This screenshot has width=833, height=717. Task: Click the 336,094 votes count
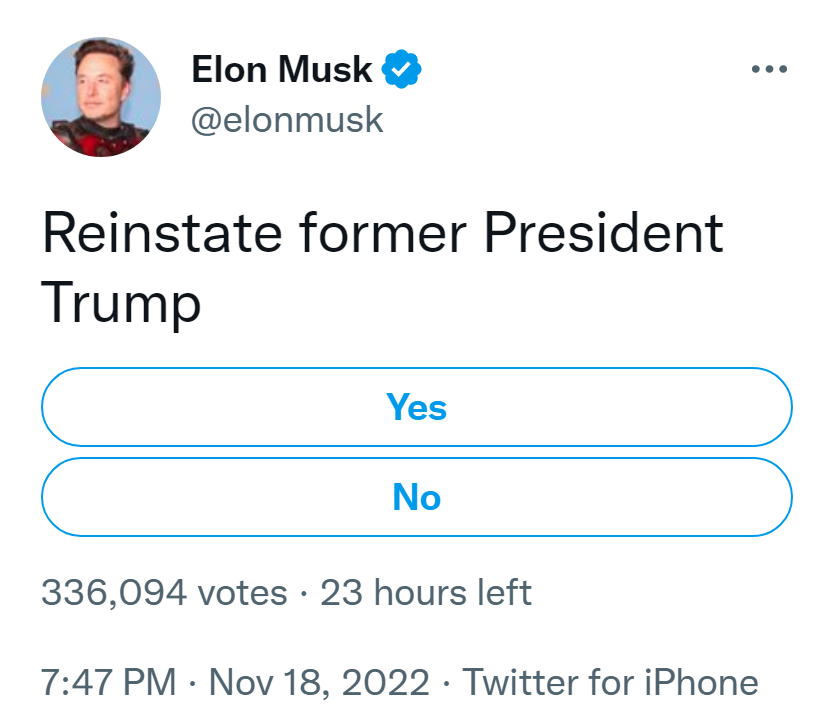(x=164, y=592)
